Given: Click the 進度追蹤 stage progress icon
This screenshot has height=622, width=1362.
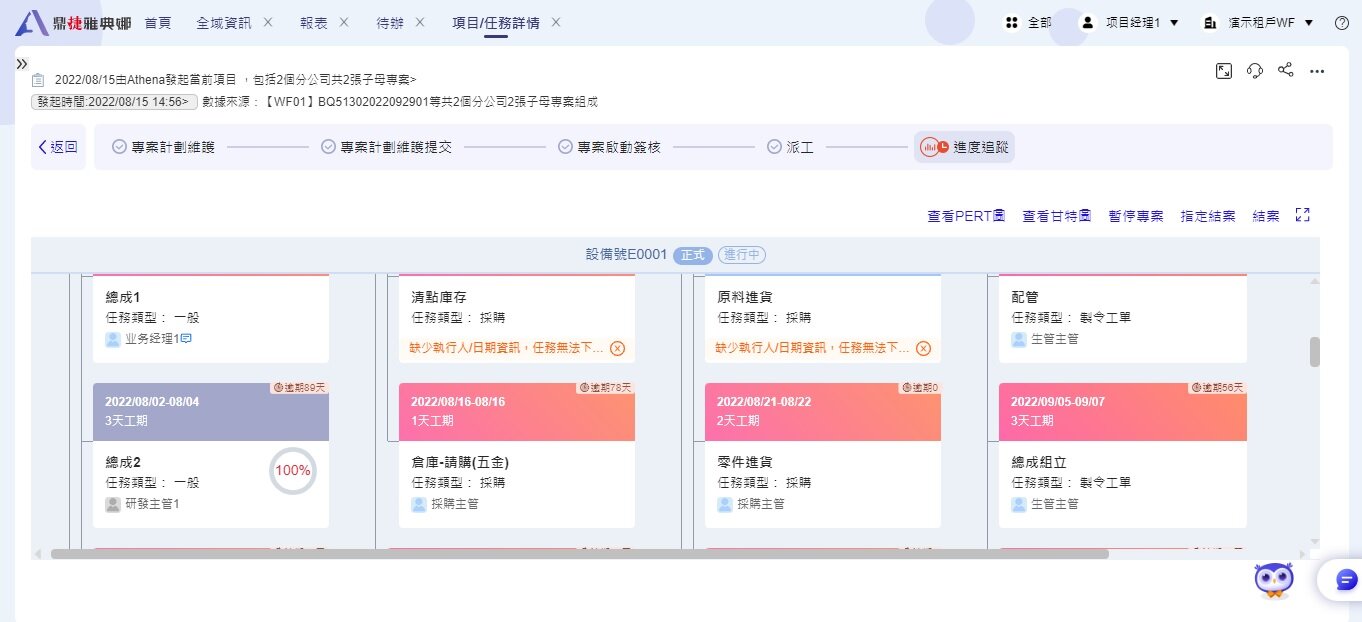Looking at the screenshot, I should (x=932, y=146).
